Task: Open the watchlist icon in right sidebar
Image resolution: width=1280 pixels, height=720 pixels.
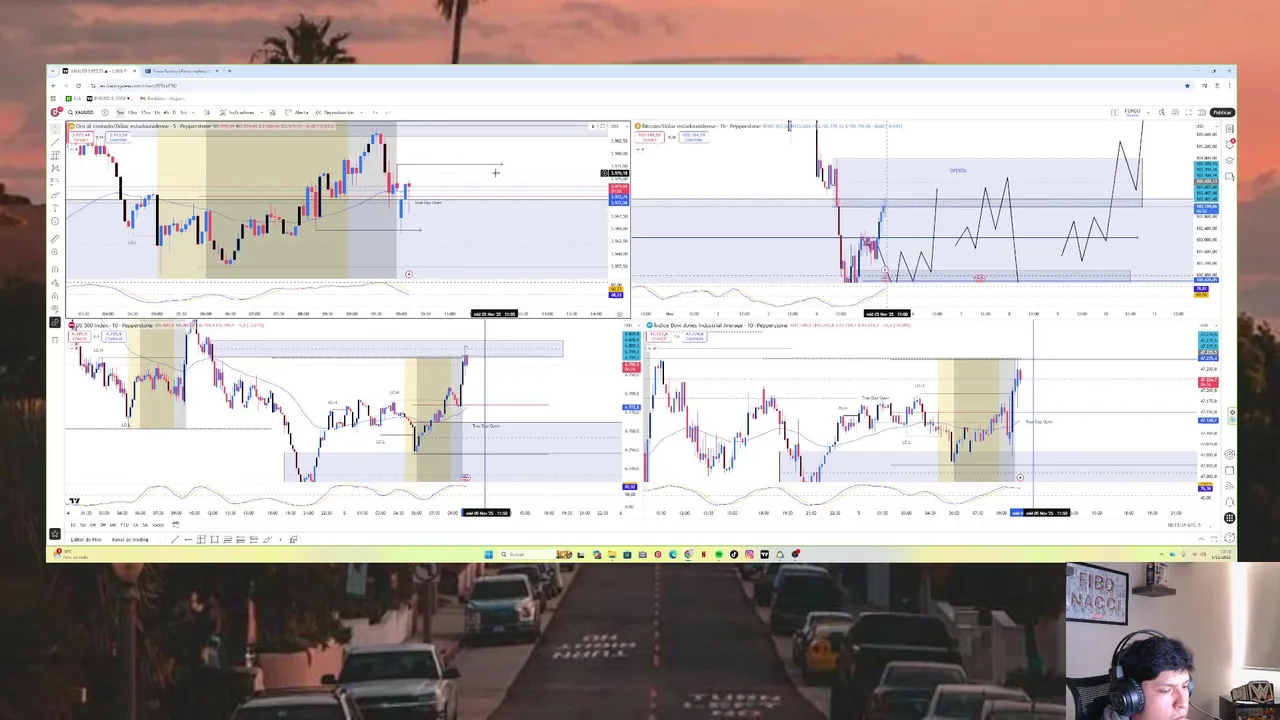Action: pyautogui.click(x=1230, y=129)
